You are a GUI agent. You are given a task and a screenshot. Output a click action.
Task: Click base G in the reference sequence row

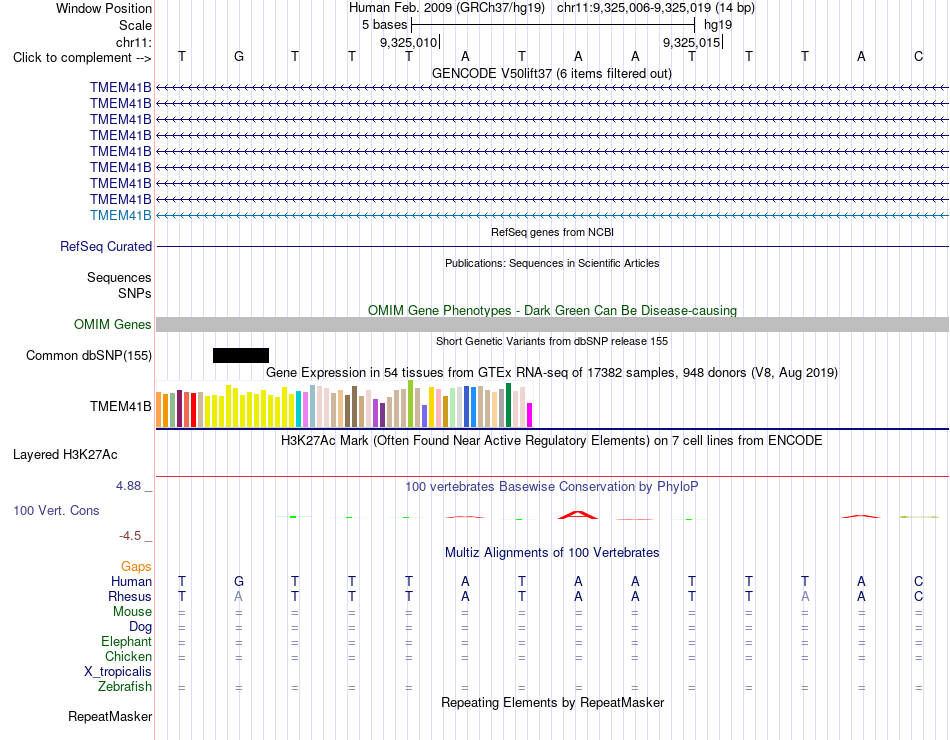[239, 56]
